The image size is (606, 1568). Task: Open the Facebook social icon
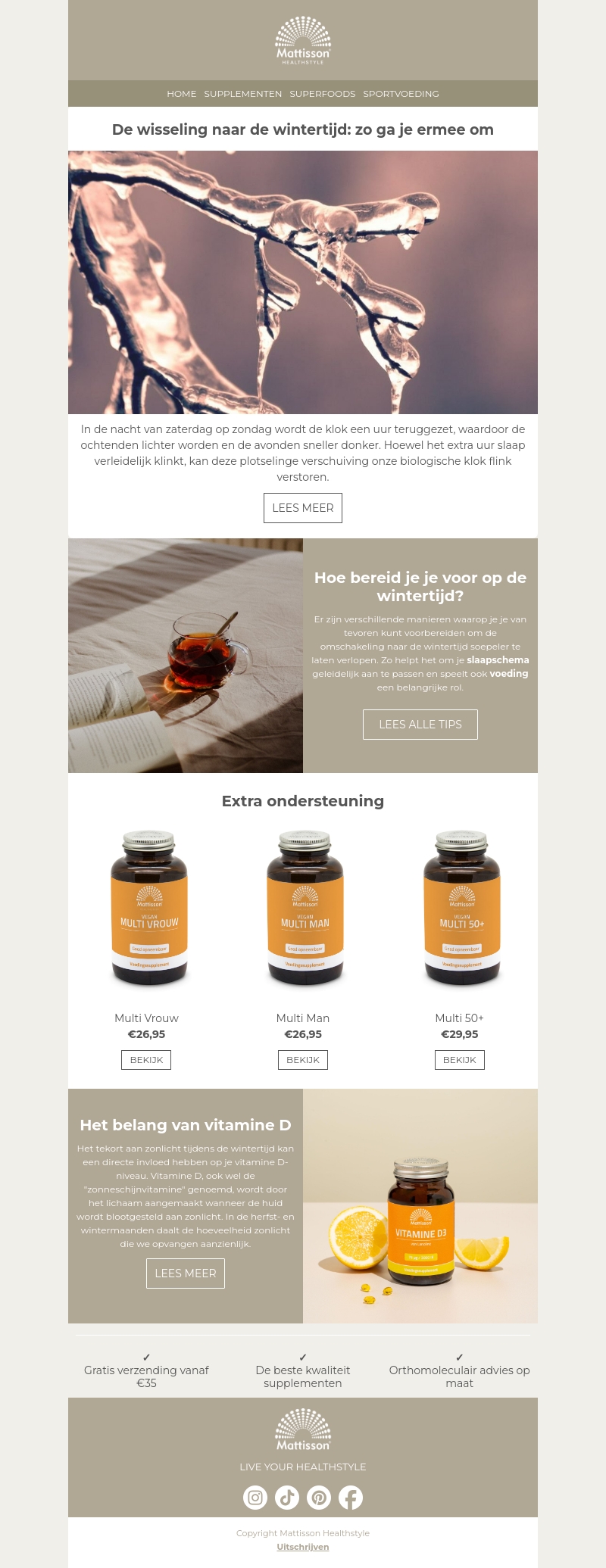click(351, 1497)
